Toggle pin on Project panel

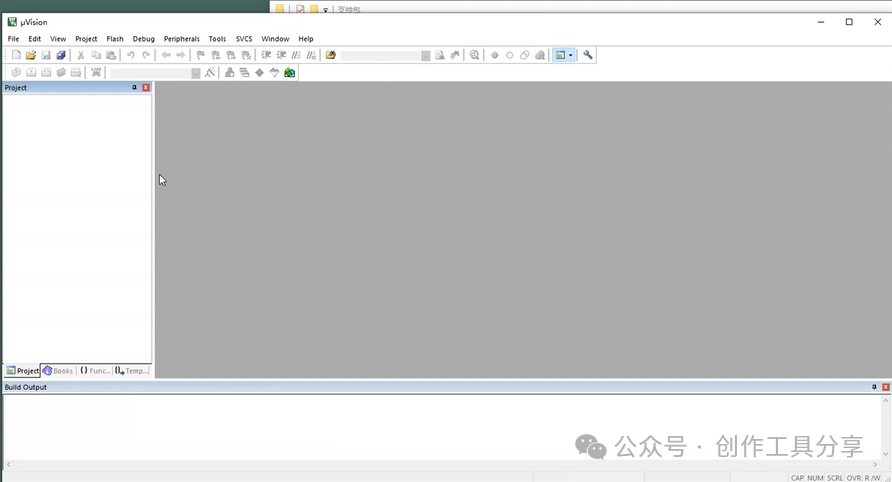pos(134,88)
